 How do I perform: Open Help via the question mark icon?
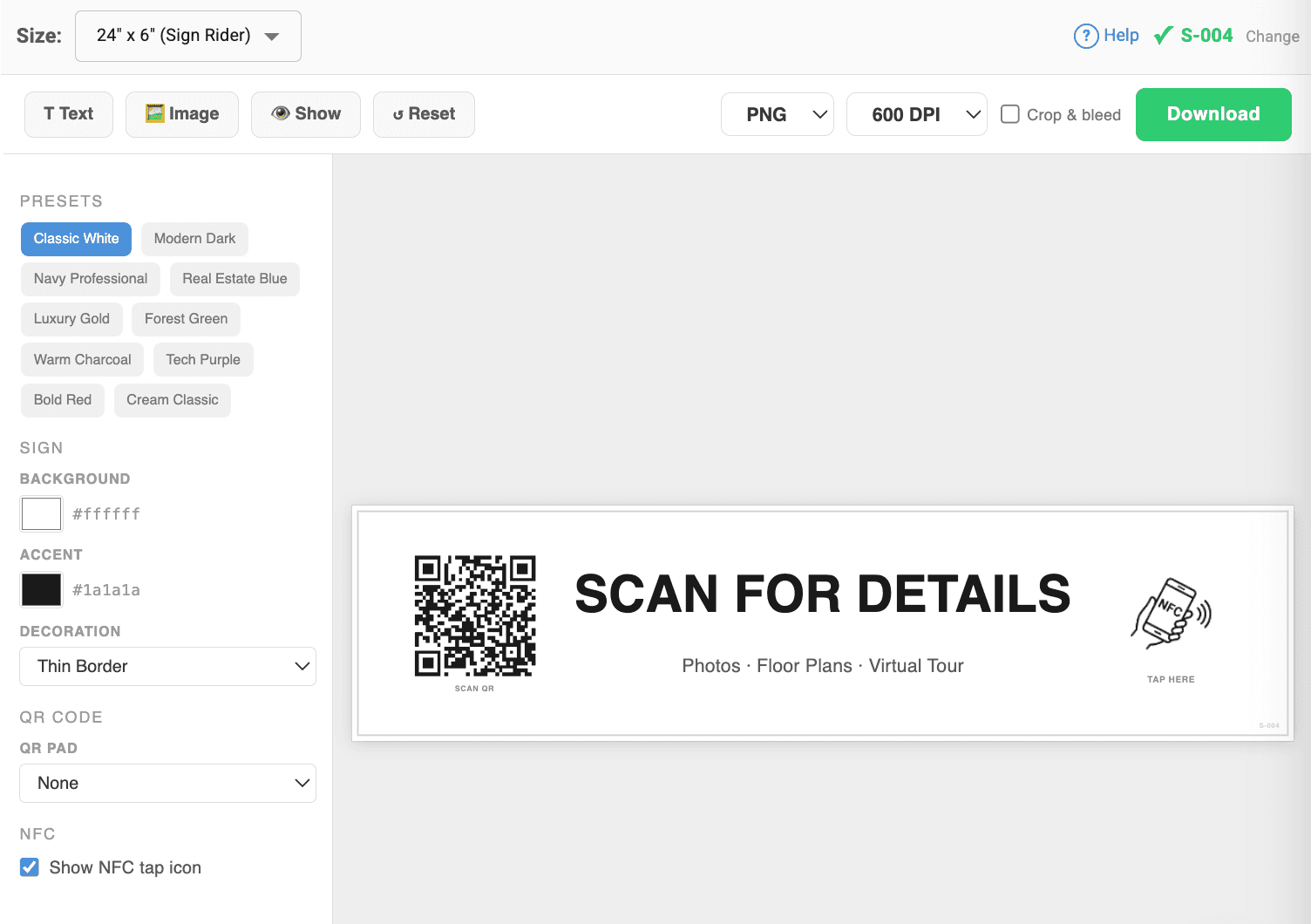pos(1086,36)
